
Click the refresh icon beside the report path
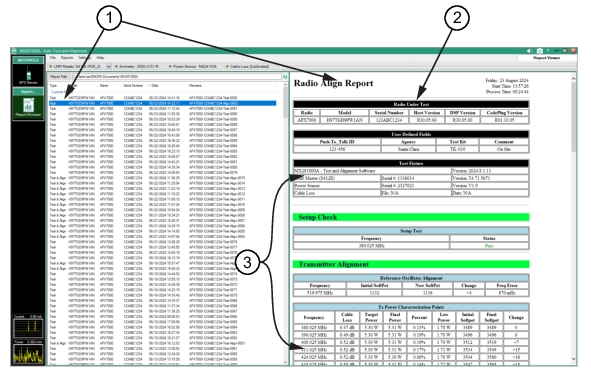pyautogui.click(x=285, y=77)
